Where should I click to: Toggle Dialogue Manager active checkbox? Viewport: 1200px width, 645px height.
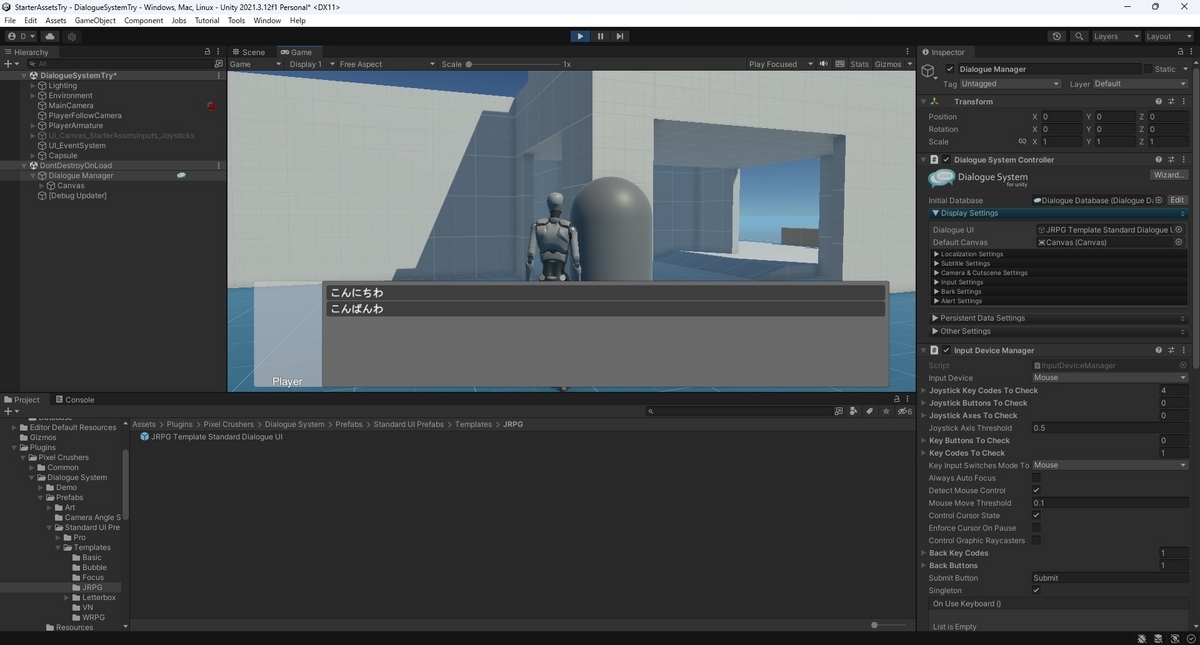(949, 69)
